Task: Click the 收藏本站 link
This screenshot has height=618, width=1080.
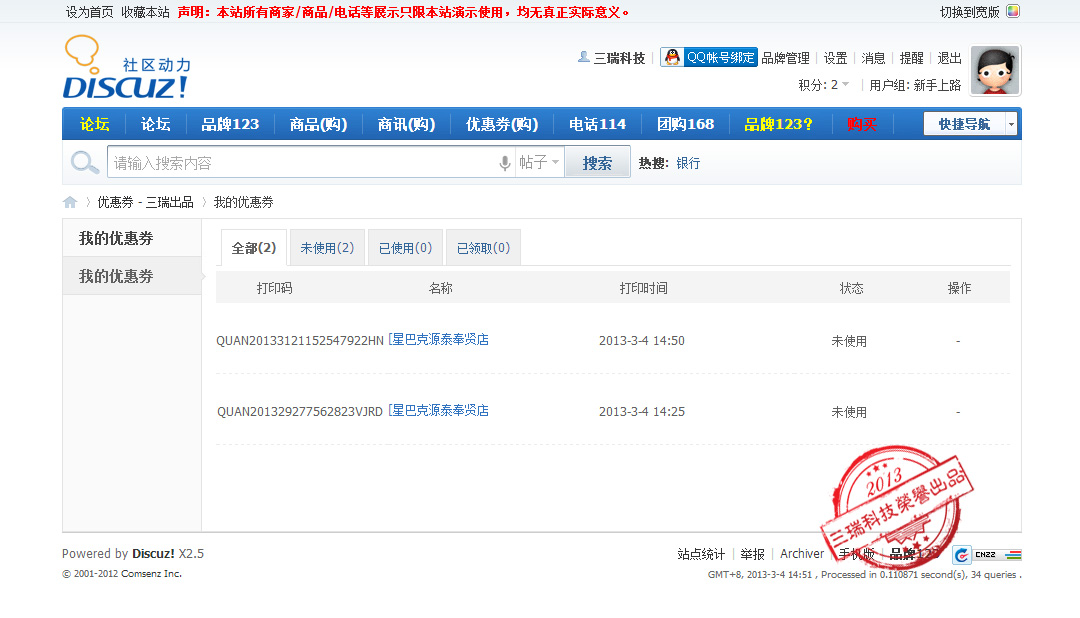Action: (145, 12)
